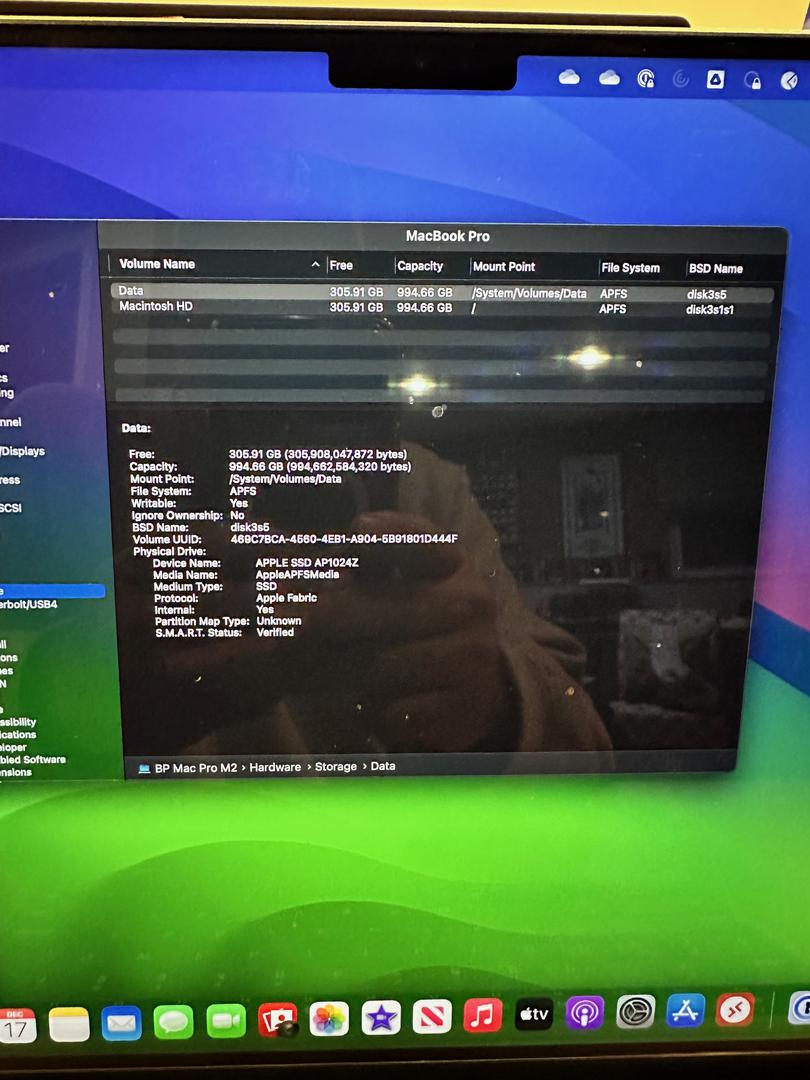Click BP Mac Pro M2 in path bar
This screenshot has height=1080, width=810.
click(196, 768)
